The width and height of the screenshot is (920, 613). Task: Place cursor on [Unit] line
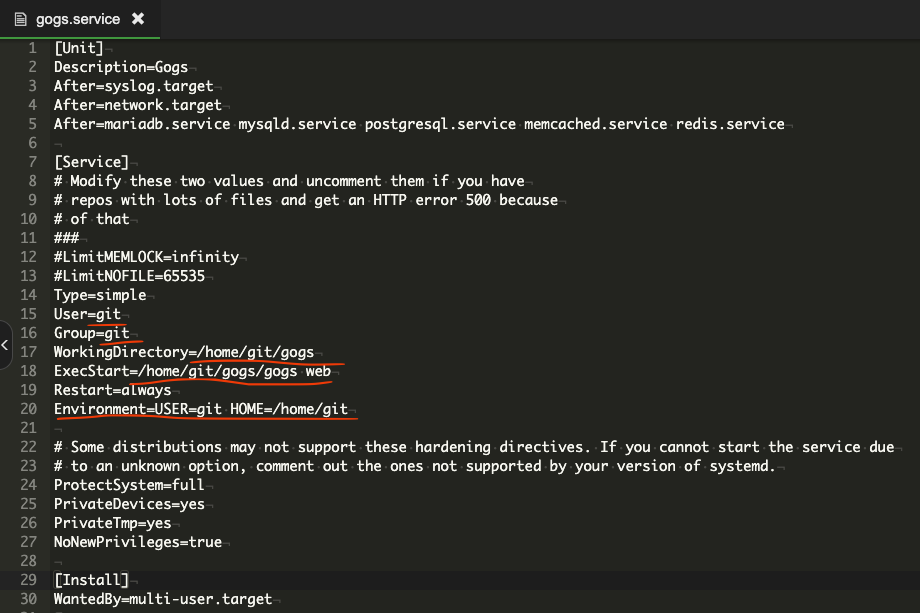(x=79, y=48)
